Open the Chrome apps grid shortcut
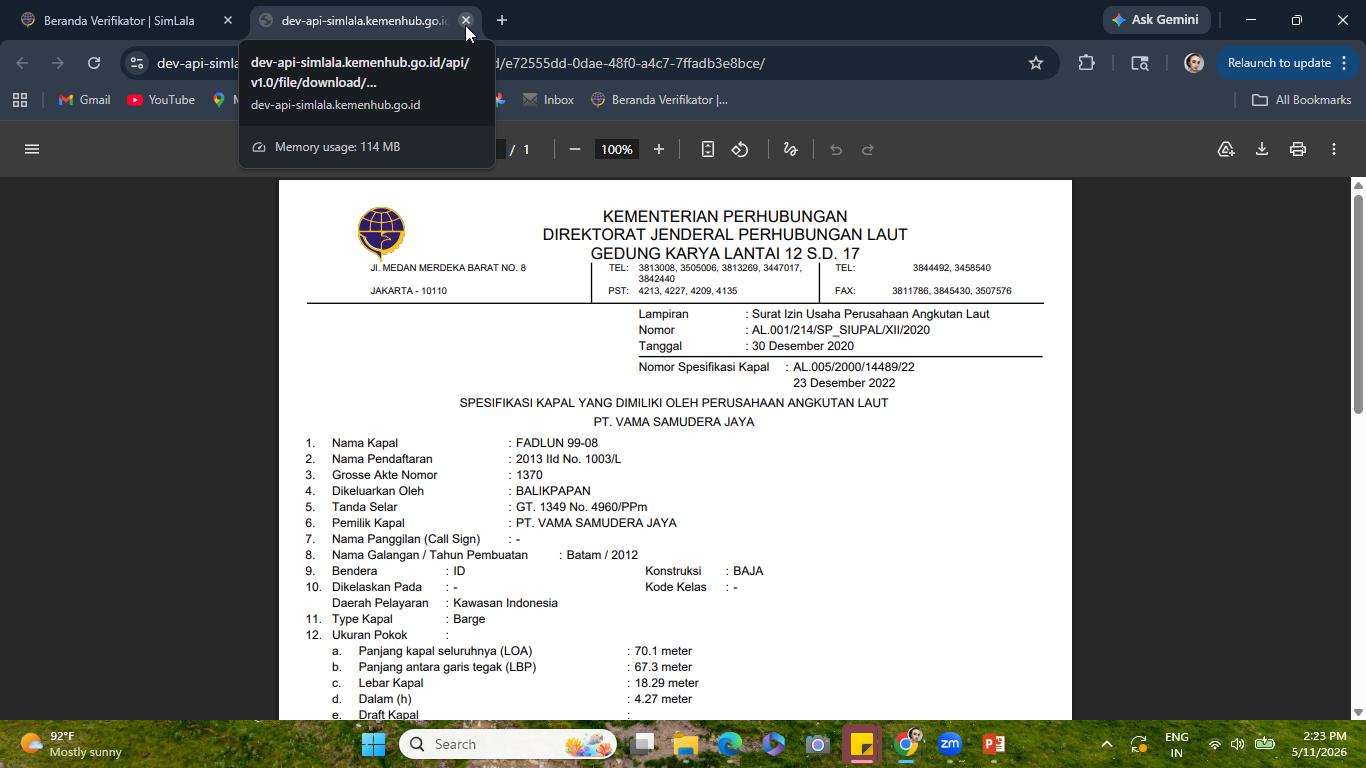The width and height of the screenshot is (1366, 768). 20,100
